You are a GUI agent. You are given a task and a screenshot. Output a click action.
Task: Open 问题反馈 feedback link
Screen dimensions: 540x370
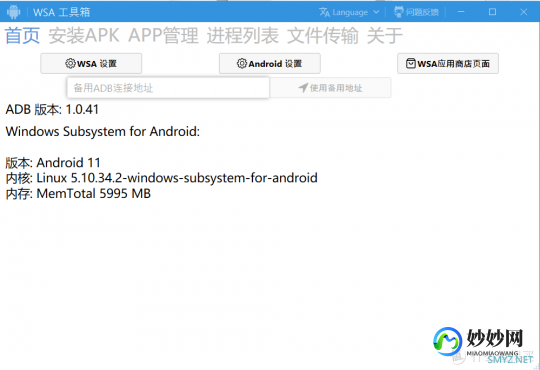coord(417,12)
